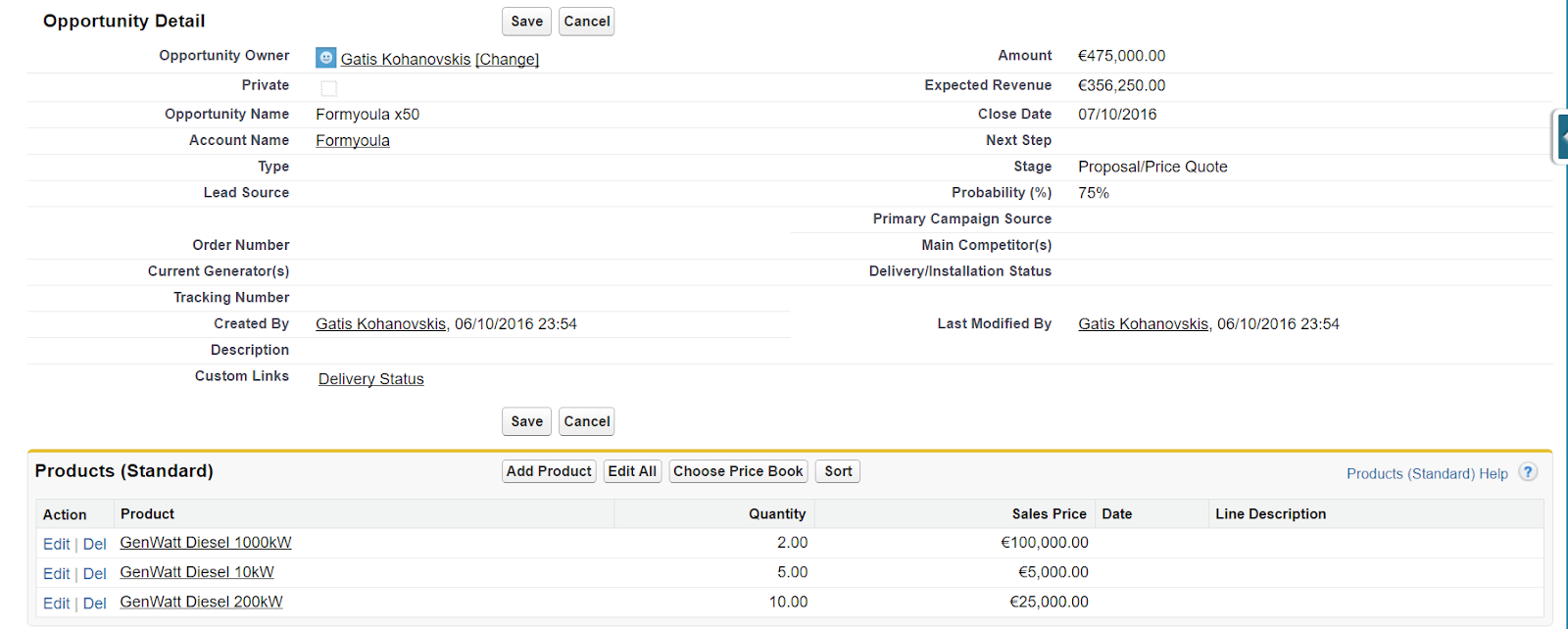Screen dimensions: 1568x629
Task: Click the [Change] owner link
Action: (507, 60)
